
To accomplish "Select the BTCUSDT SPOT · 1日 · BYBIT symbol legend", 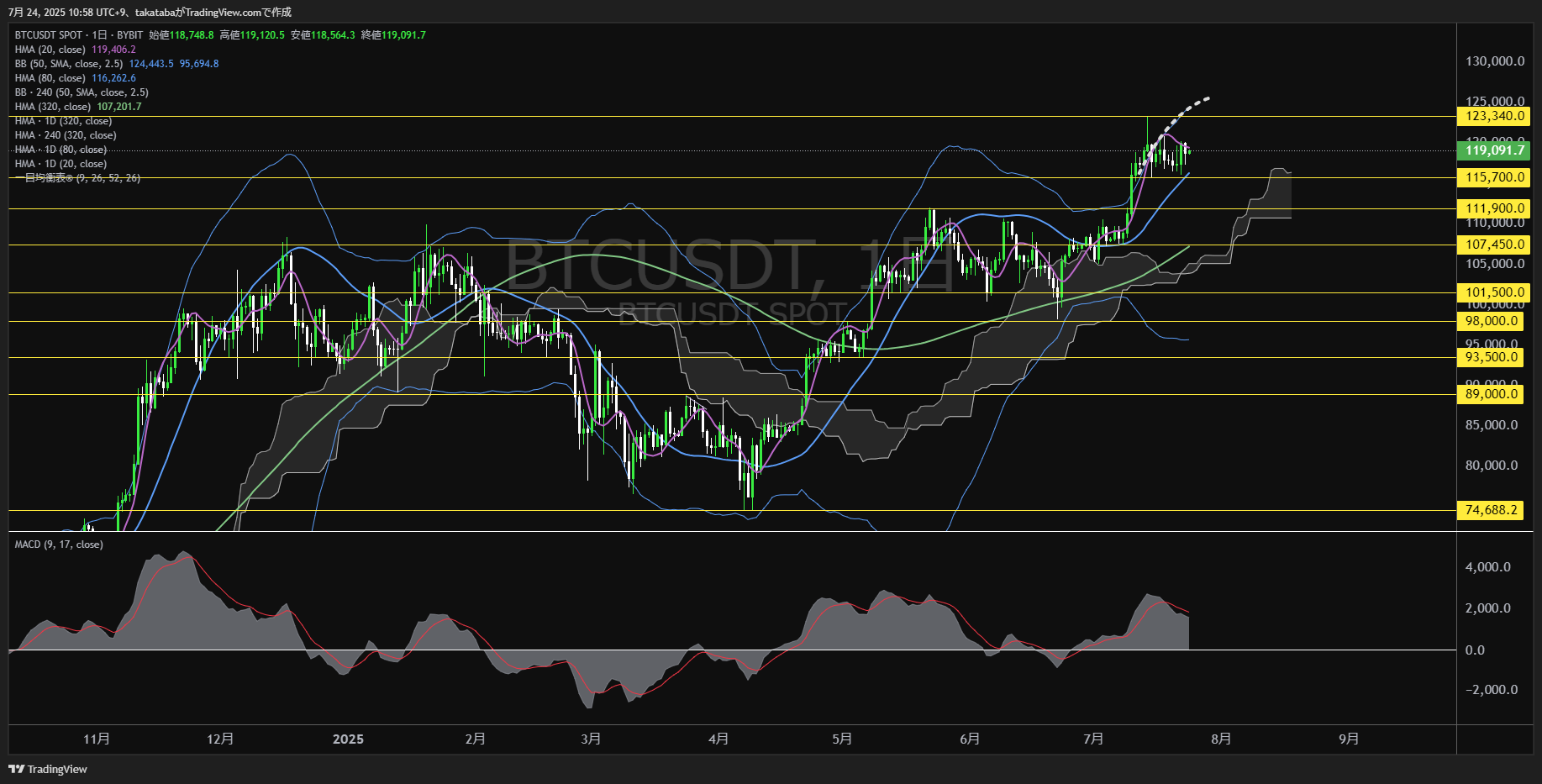I will coord(79,35).
